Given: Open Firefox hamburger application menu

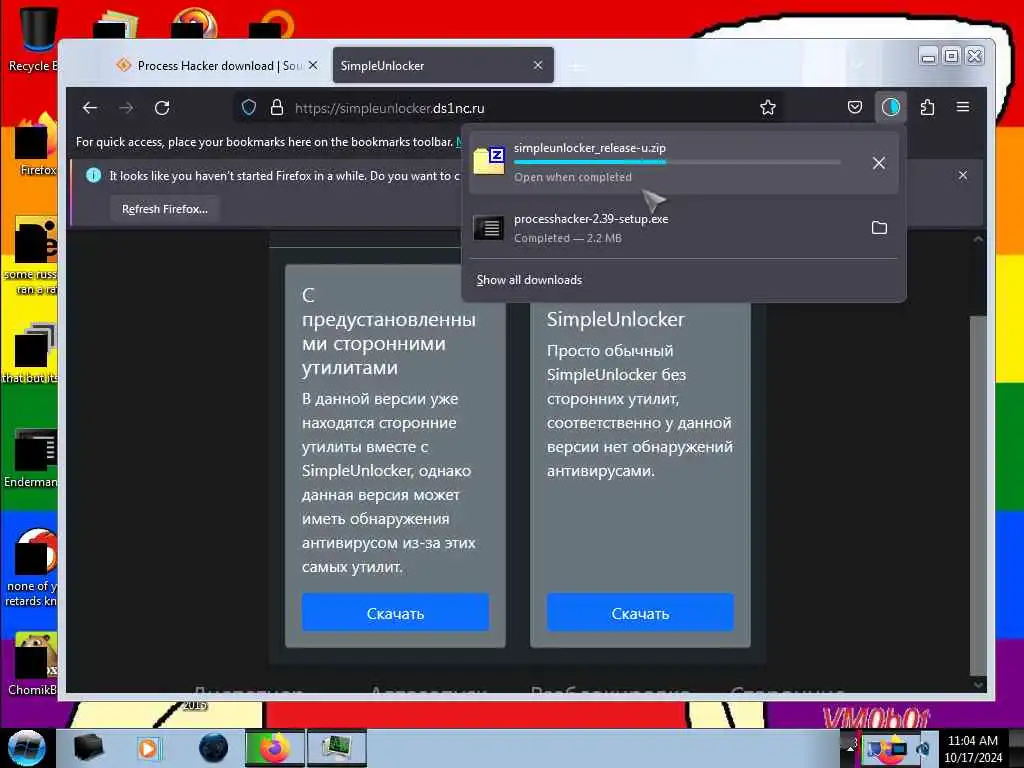Looking at the screenshot, I should pyautogui.click(x=963, y=107).
